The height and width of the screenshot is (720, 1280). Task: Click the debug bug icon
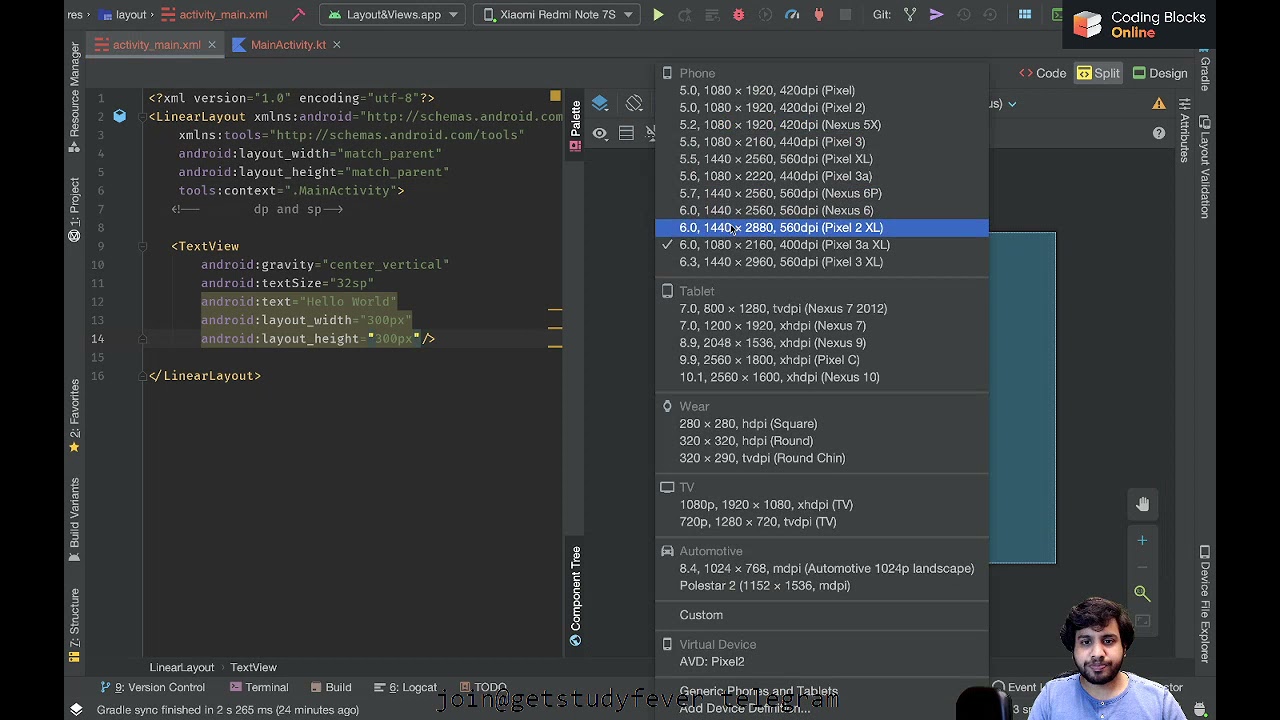(738, 15)
